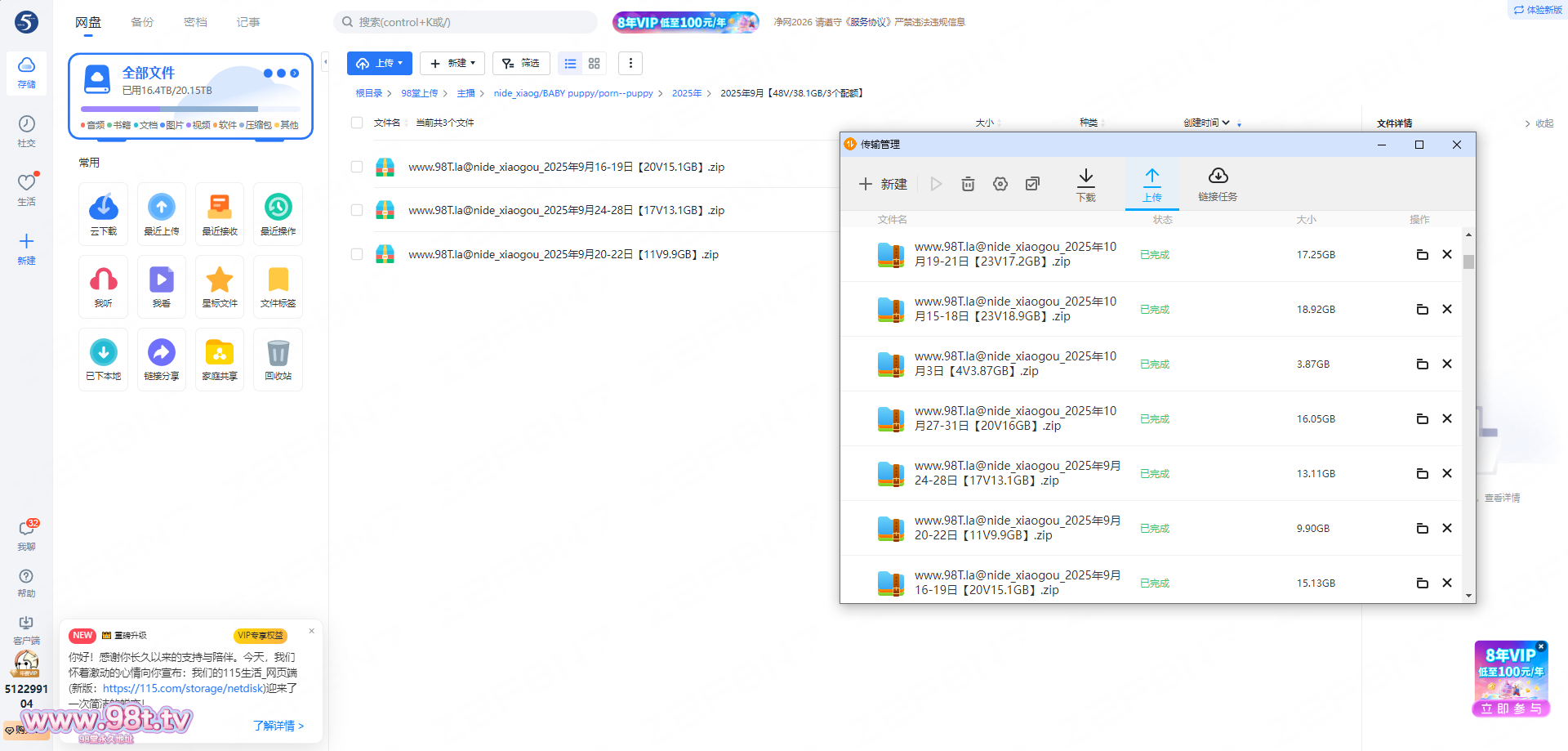Remove the 3.87GB upload record
The image size is (1568, 751).
(1446, 364)
